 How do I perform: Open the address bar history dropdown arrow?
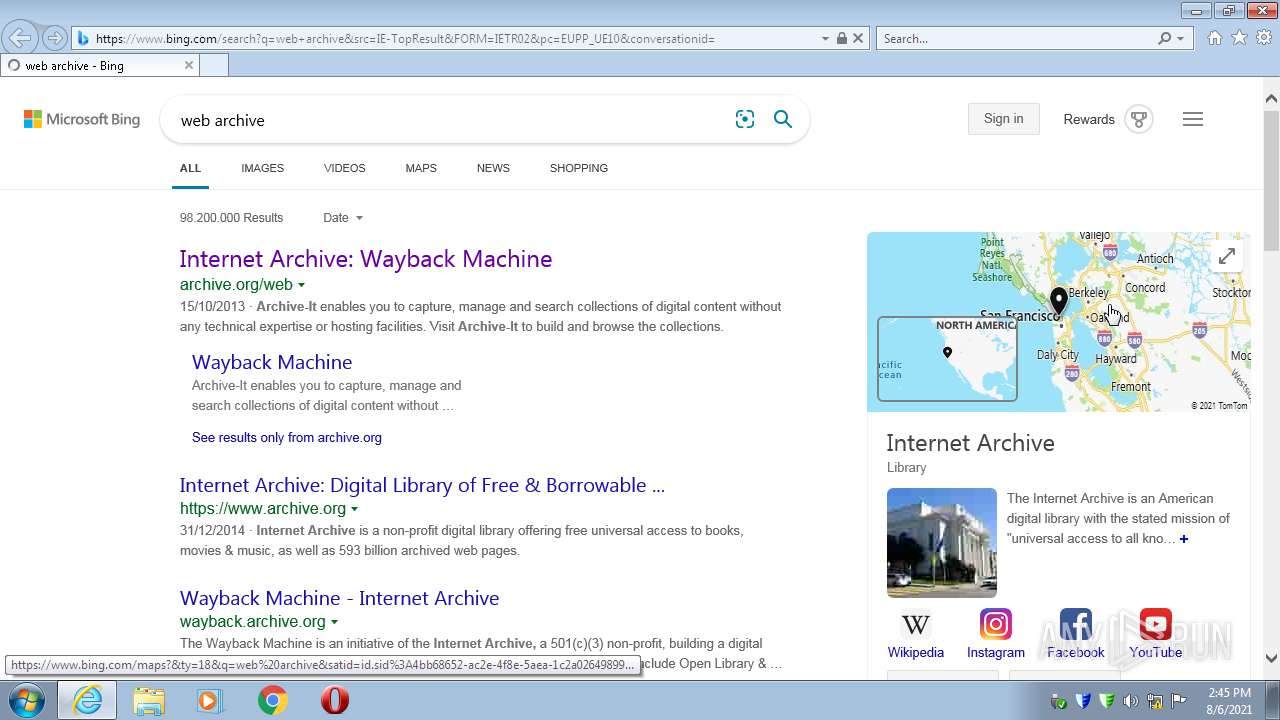pyautogui.click(x=825, y=38)
